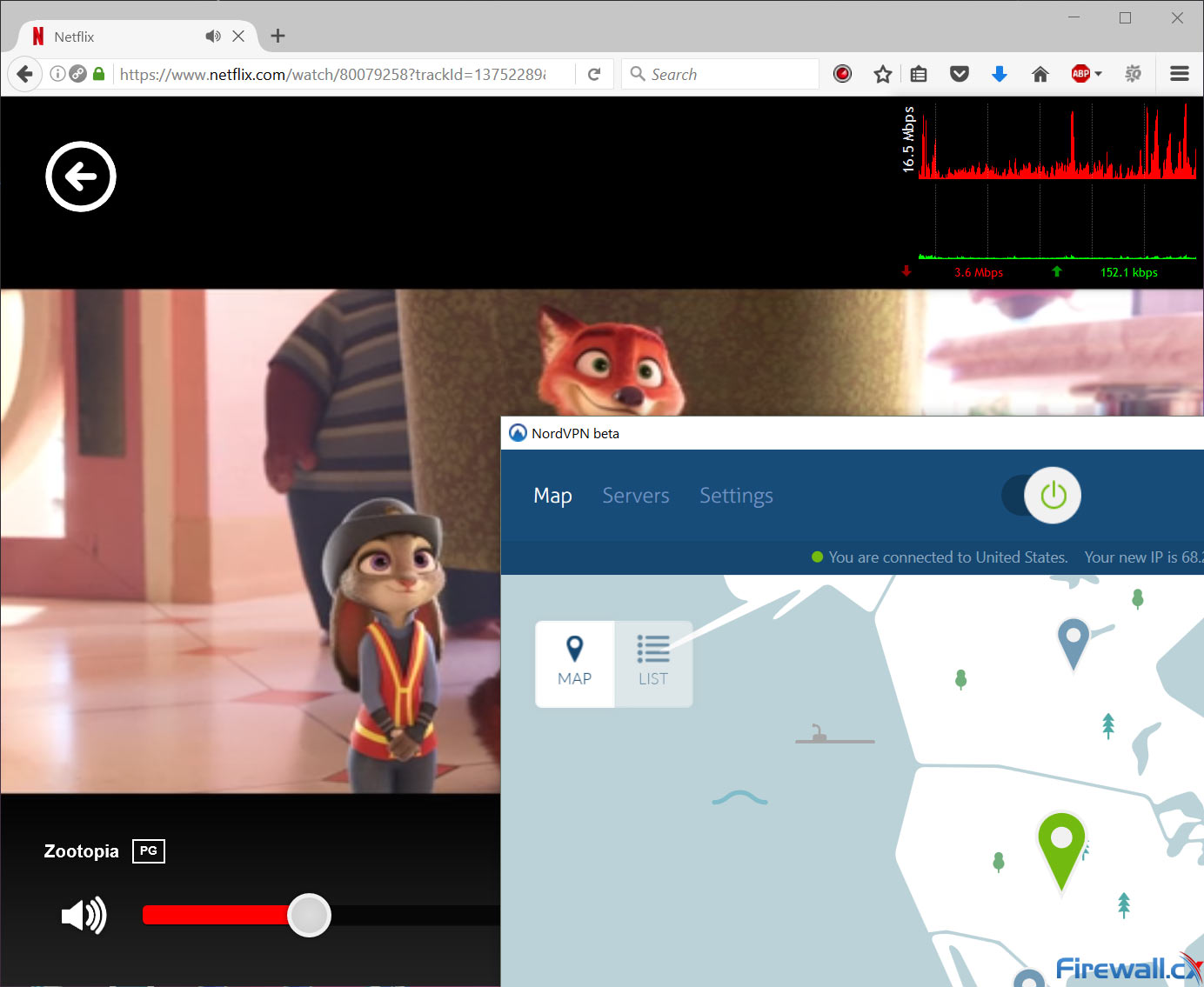Save page to Pocket
Image resolution: width=1204 pixels, height=987 pixels.
click(x=960, y=74)
